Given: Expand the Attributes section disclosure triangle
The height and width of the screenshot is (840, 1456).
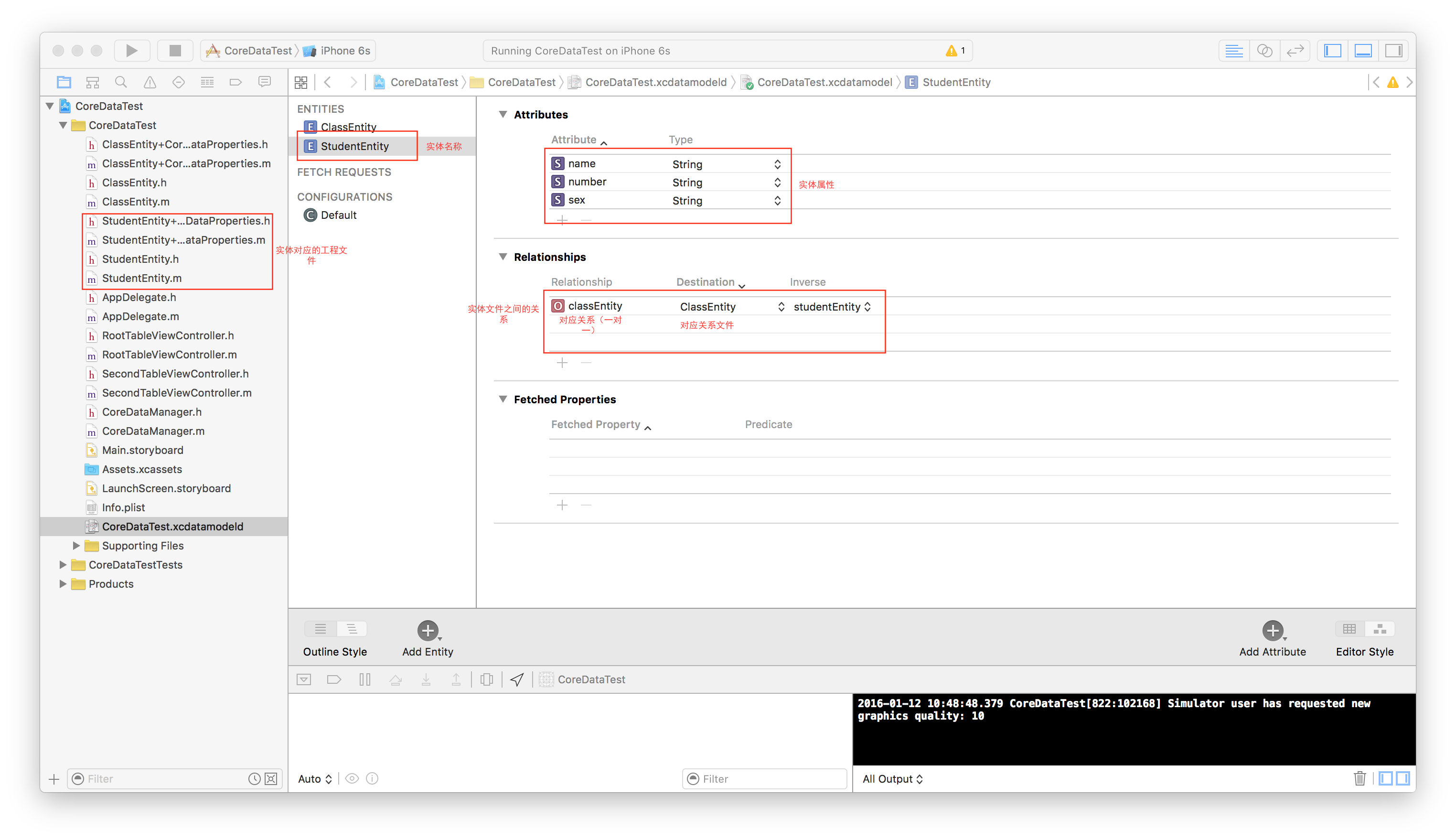Looking at the screenshot, I should (x=503, y=114).
